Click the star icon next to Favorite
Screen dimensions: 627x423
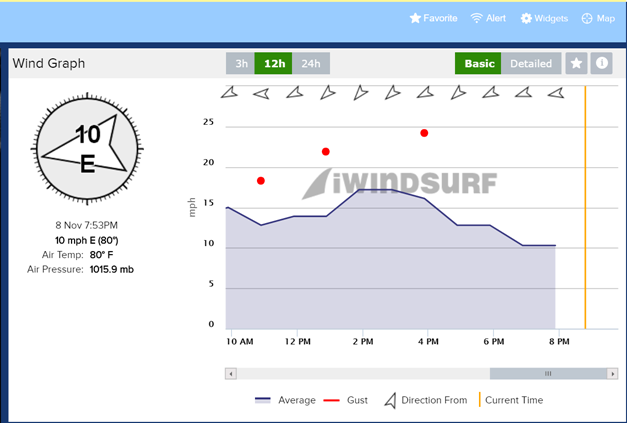415,18
